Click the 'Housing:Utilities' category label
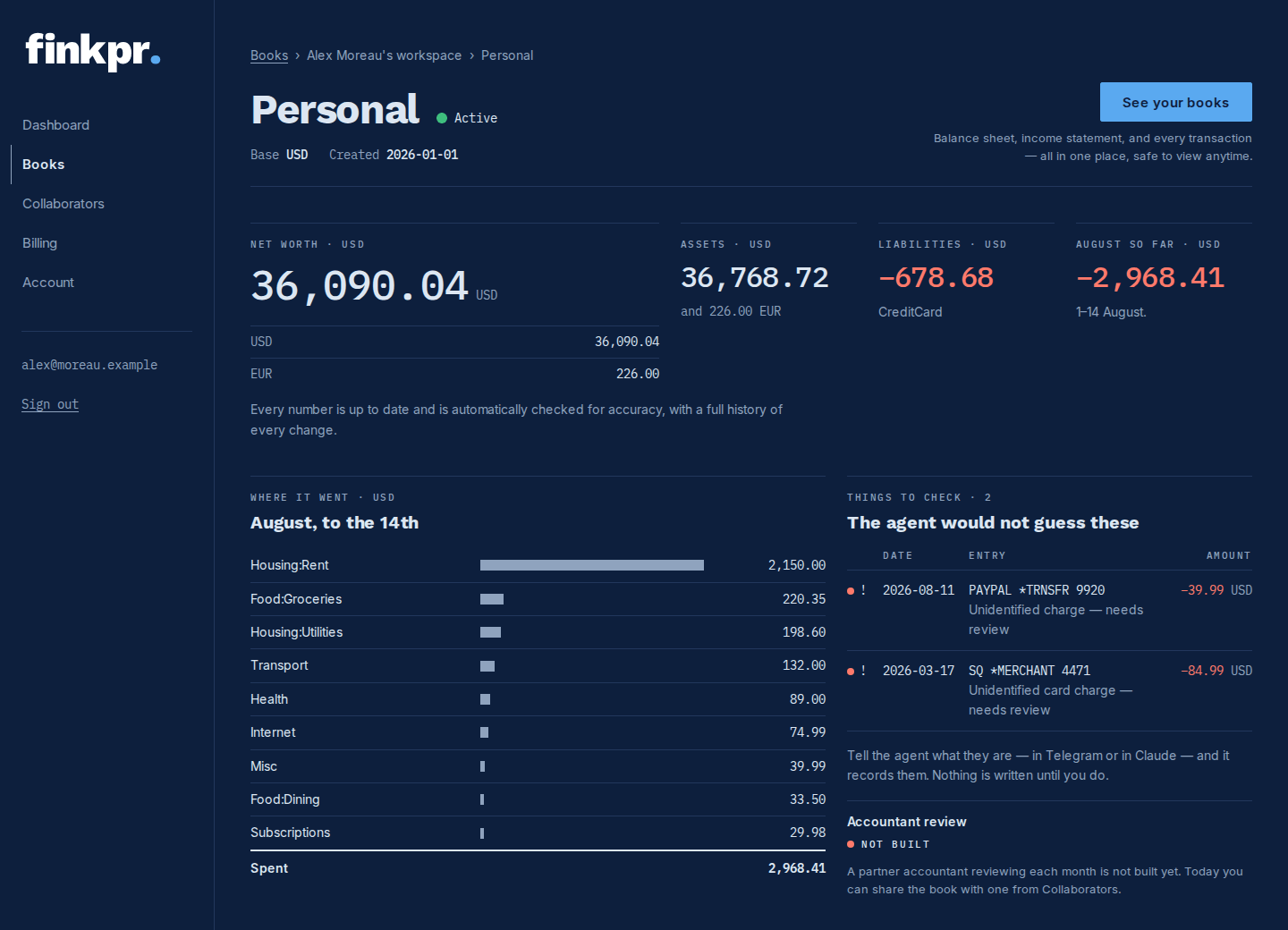Image resolution: width=1288 pixels, height=930 pixels. pos(297,632)
